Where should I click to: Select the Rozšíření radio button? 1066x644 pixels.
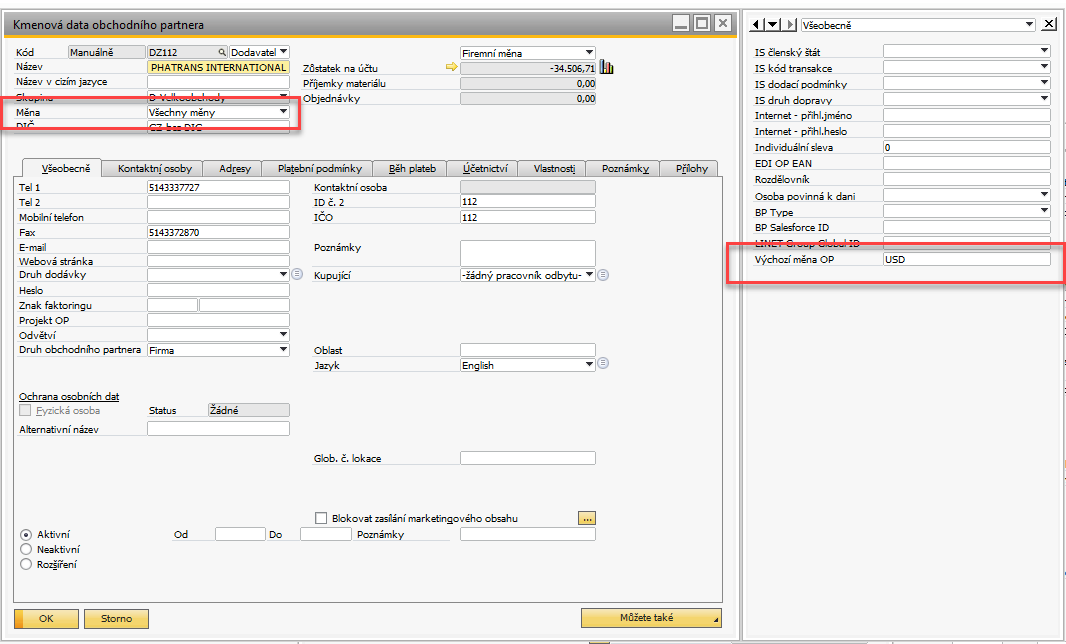tap(26, 564)
